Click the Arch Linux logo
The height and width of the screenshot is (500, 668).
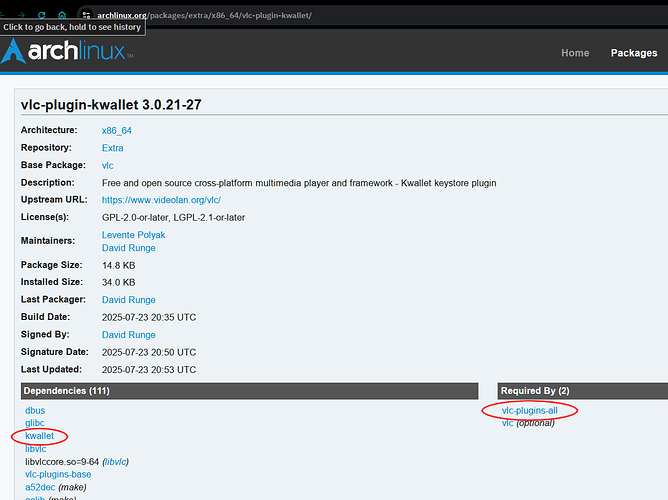click(69, 53)
